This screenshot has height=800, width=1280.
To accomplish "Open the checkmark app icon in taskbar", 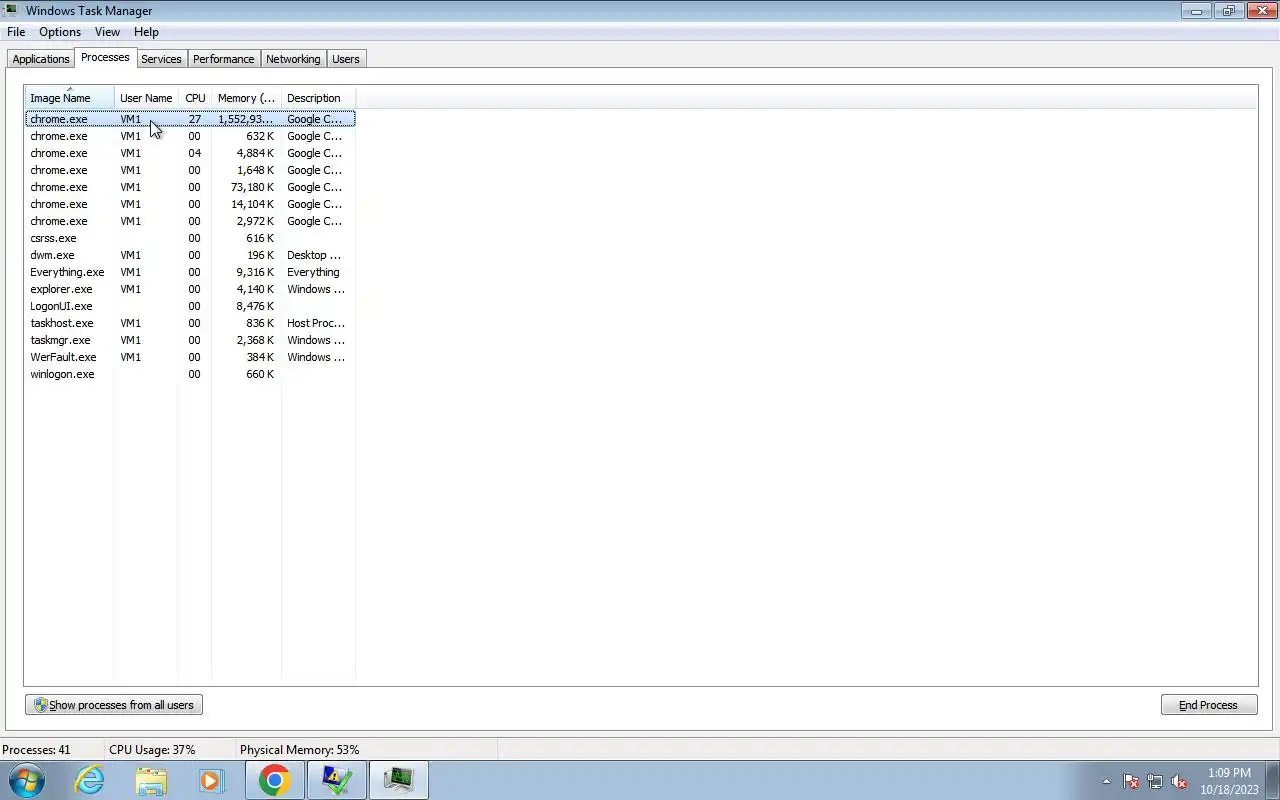I will [x=337, y=780].
